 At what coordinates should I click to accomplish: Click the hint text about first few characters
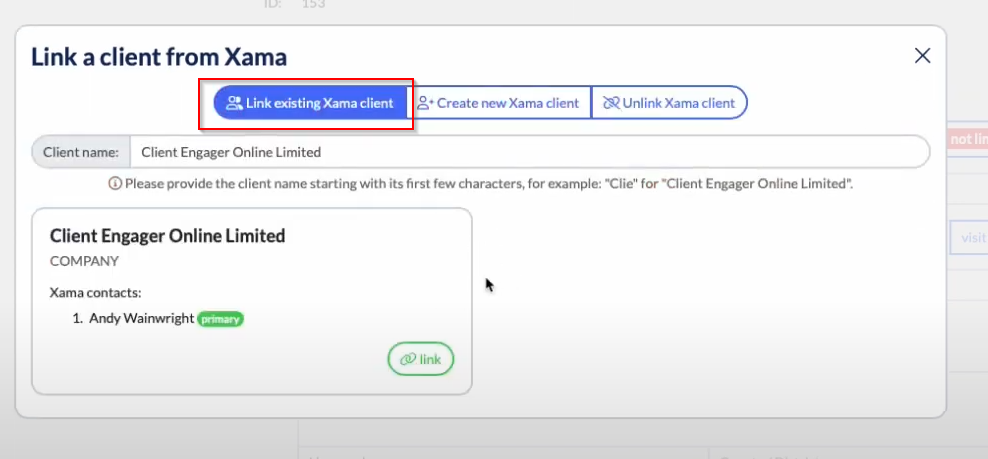[489, 184]
